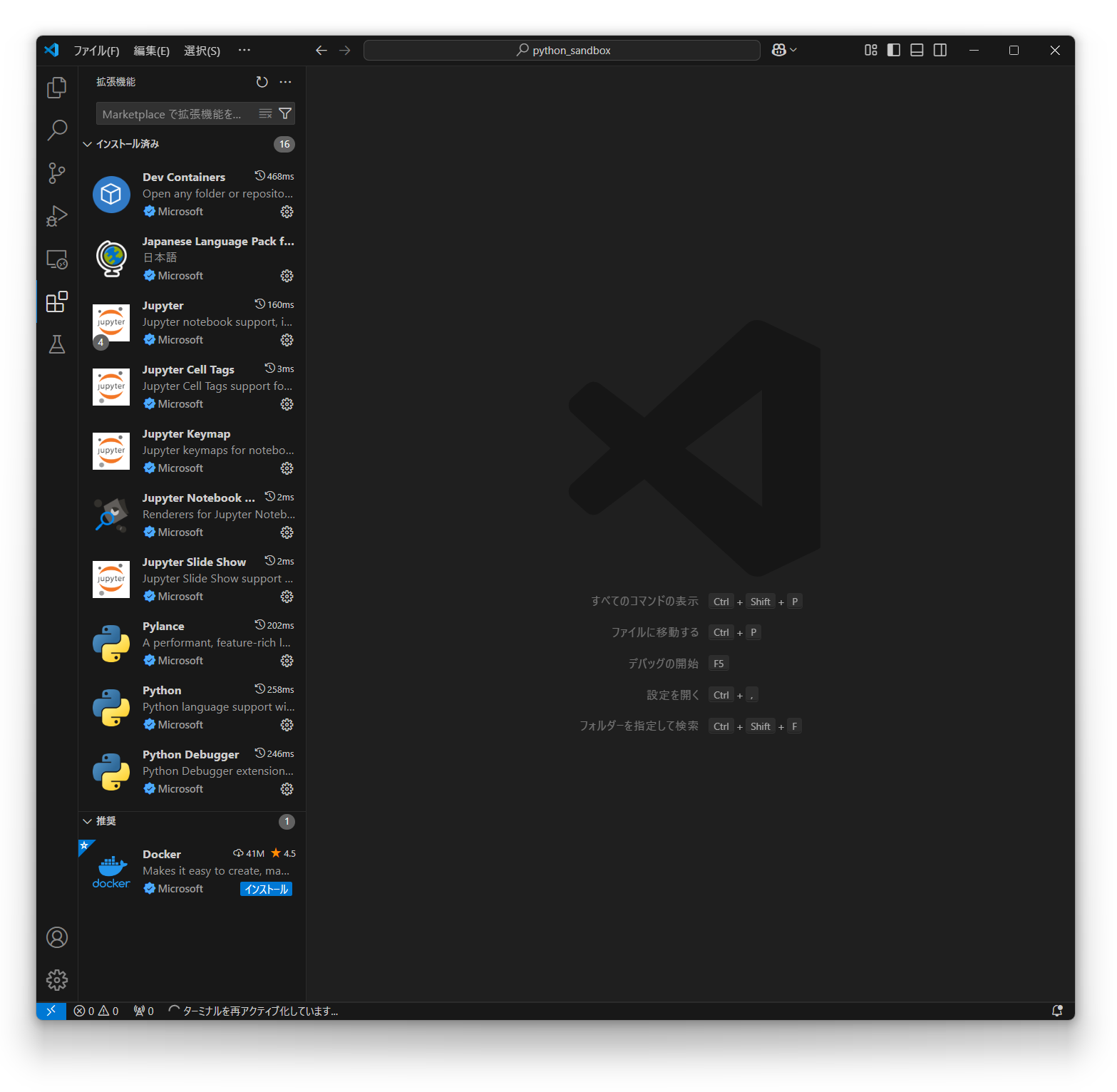Open the Search view icon
1117x1092 pixels.
[x=57, y=130]
